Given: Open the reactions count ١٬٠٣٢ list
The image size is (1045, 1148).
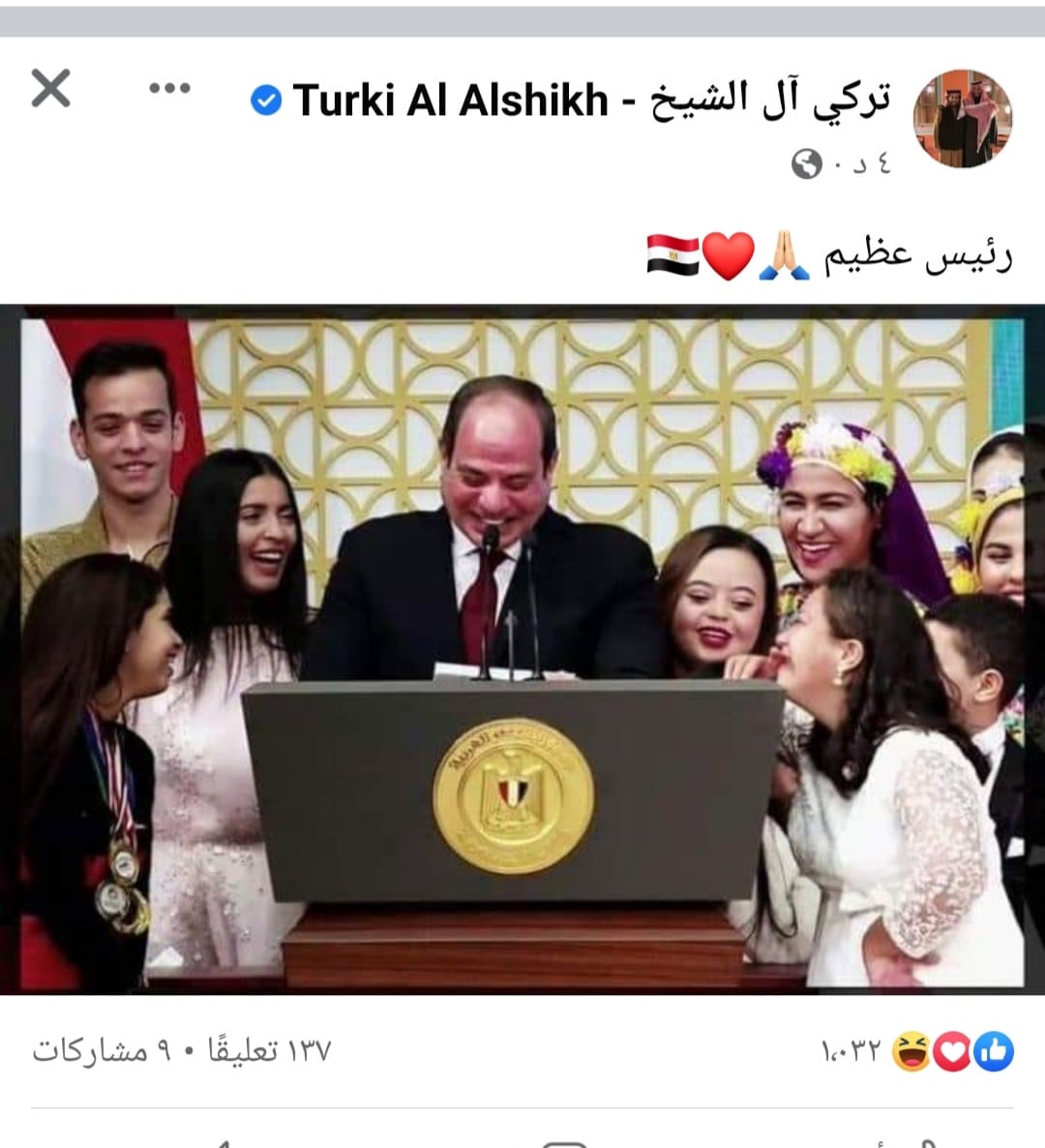Looking at the screenshot, I should [851, 1052].
